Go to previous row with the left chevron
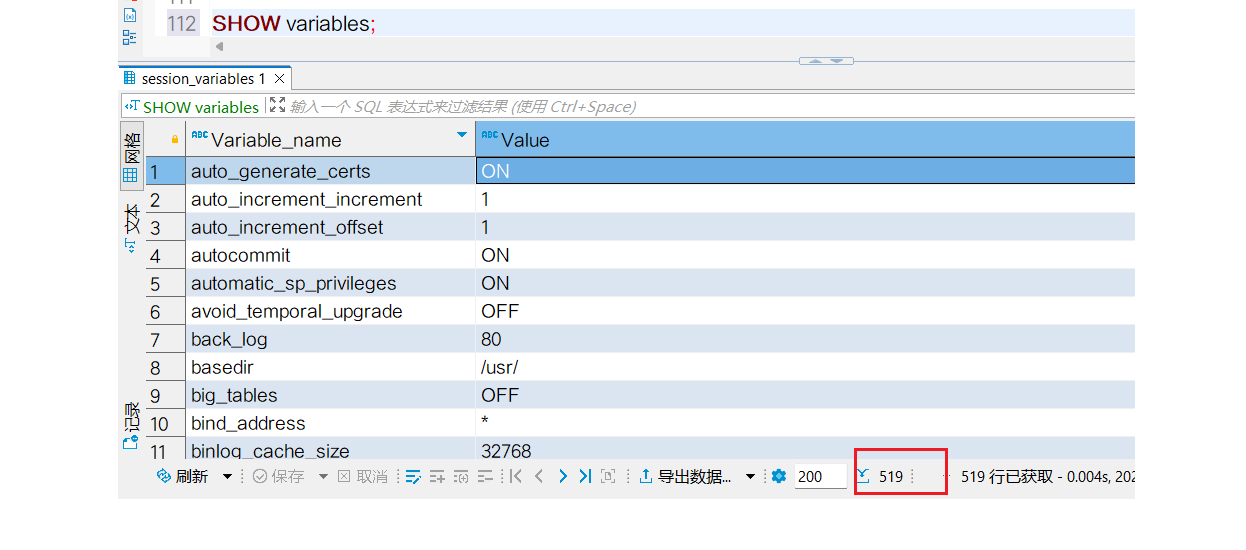This screenshot has width=1246, height=550. click(x=539, y=477)
